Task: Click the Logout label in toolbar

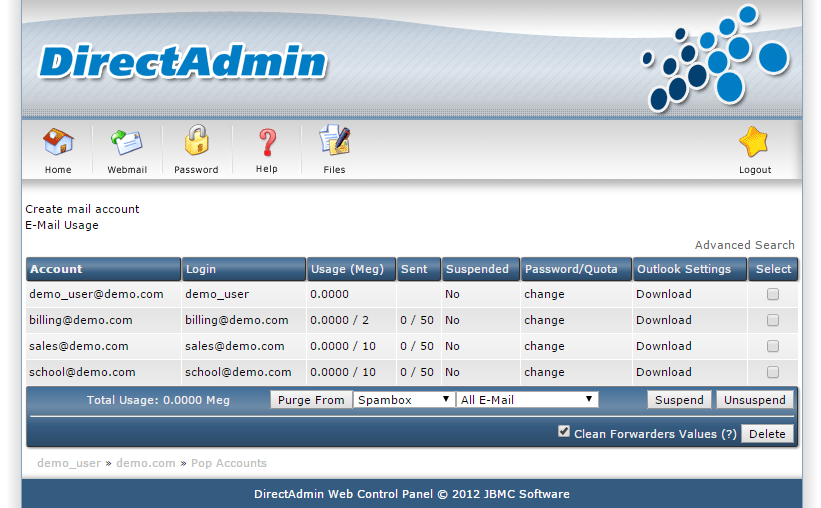Action: pos(755,170)
